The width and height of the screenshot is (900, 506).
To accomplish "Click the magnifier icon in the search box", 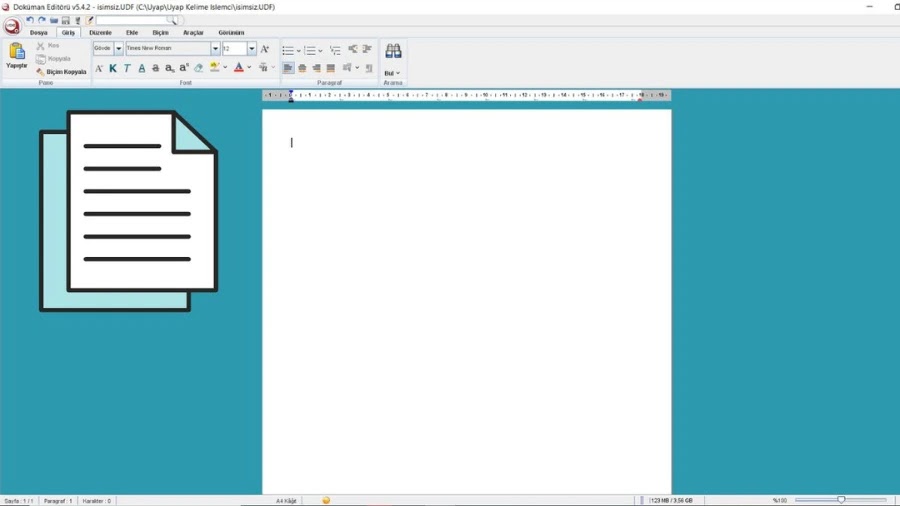I will click(171, 20).
